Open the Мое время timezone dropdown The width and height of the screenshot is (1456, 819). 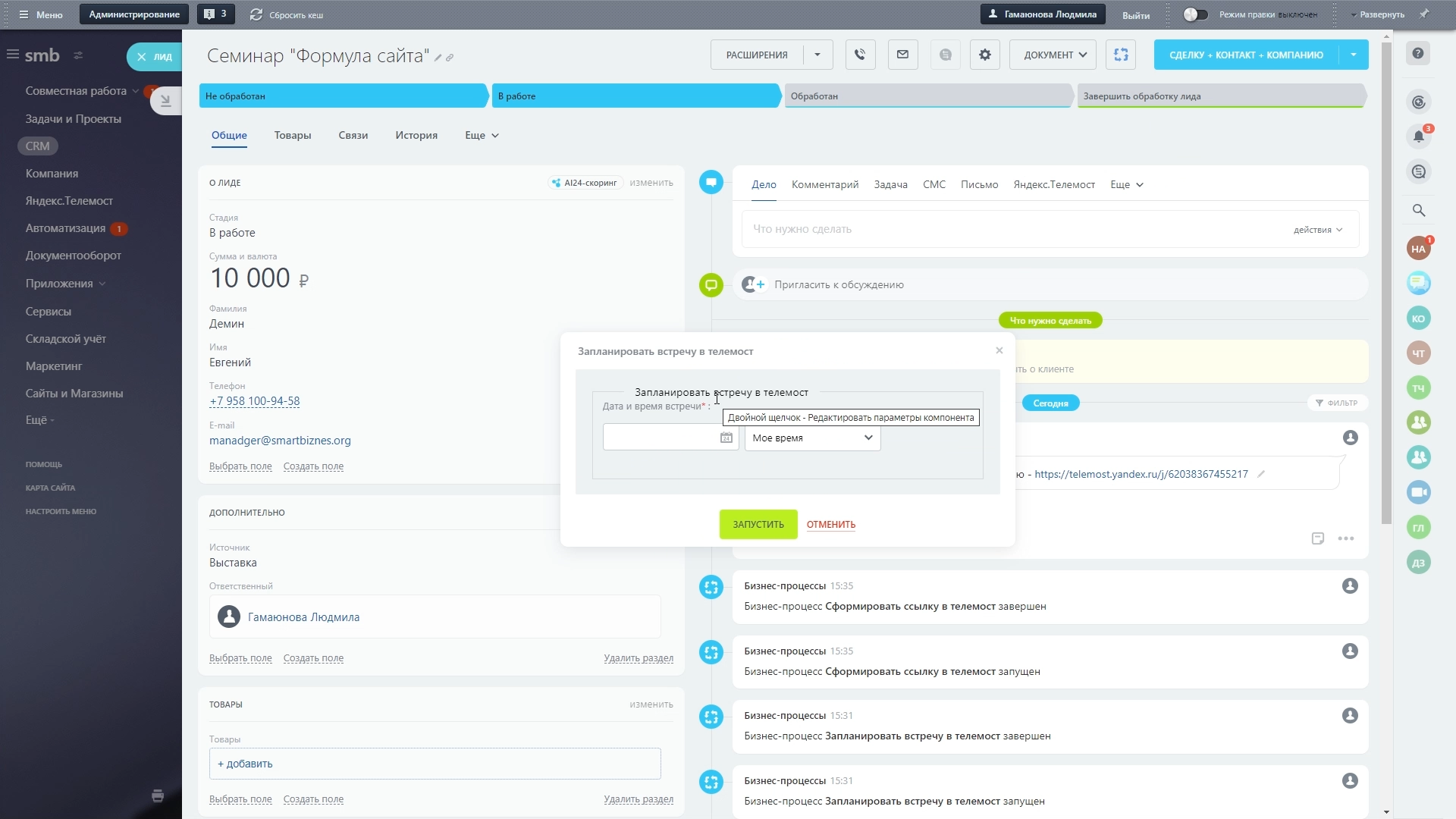point(812,438)
